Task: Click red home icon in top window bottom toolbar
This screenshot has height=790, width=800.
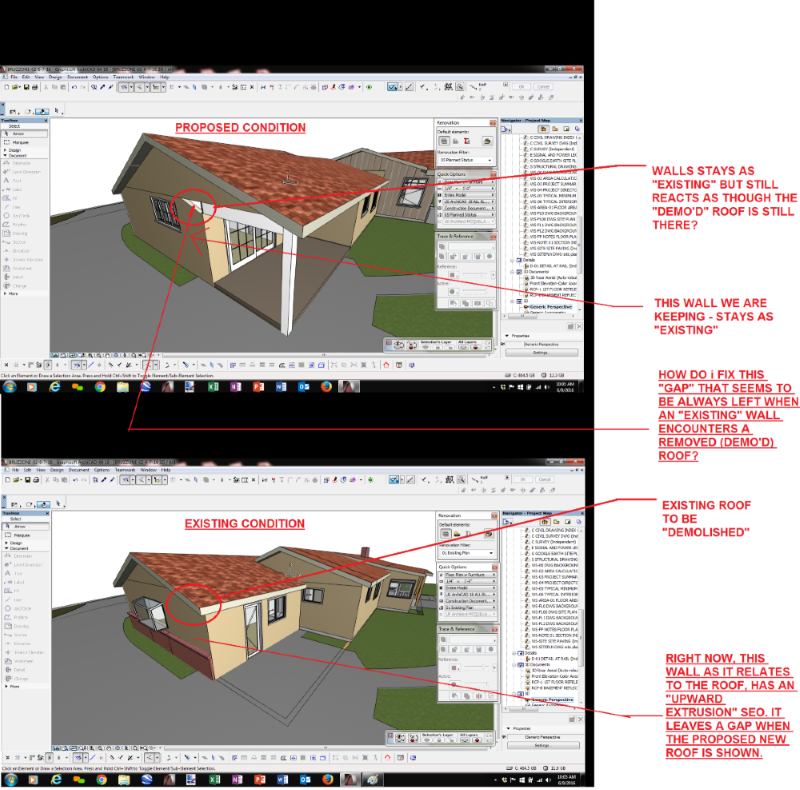Action: pyautogui.click(x=386, y=365)
